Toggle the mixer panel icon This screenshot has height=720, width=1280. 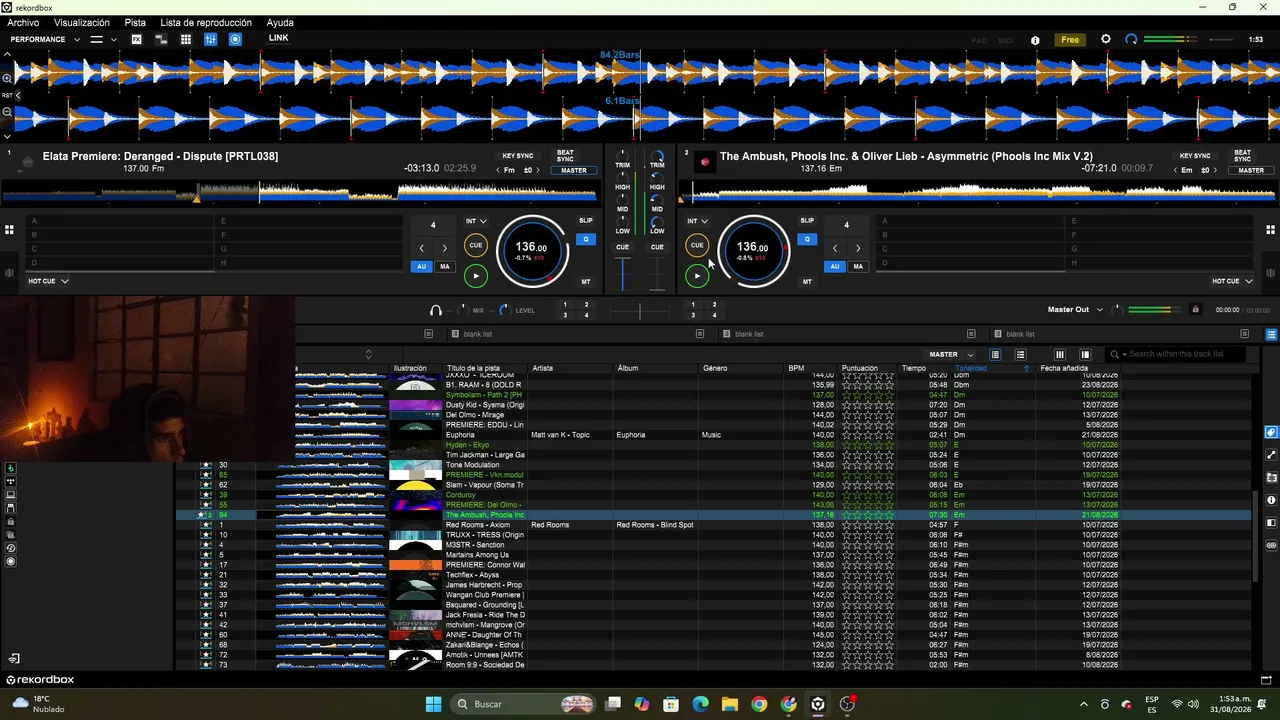click(x=211, y=39)
